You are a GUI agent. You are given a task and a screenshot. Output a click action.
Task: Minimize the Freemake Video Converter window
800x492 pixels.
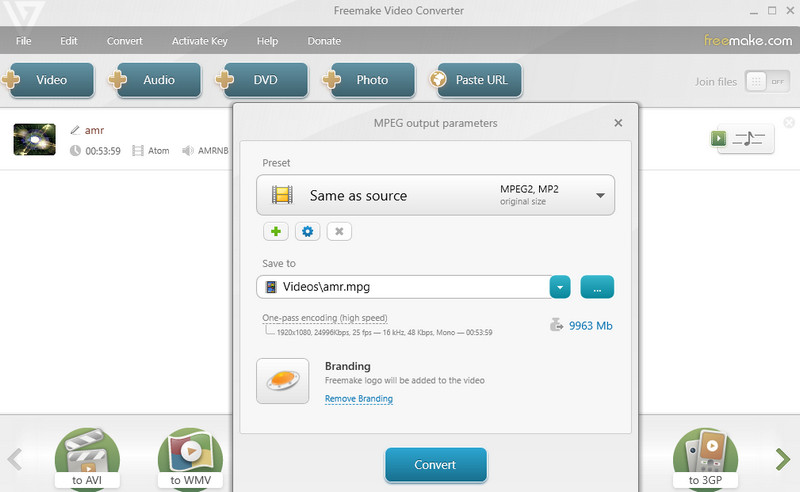point(754,11)
